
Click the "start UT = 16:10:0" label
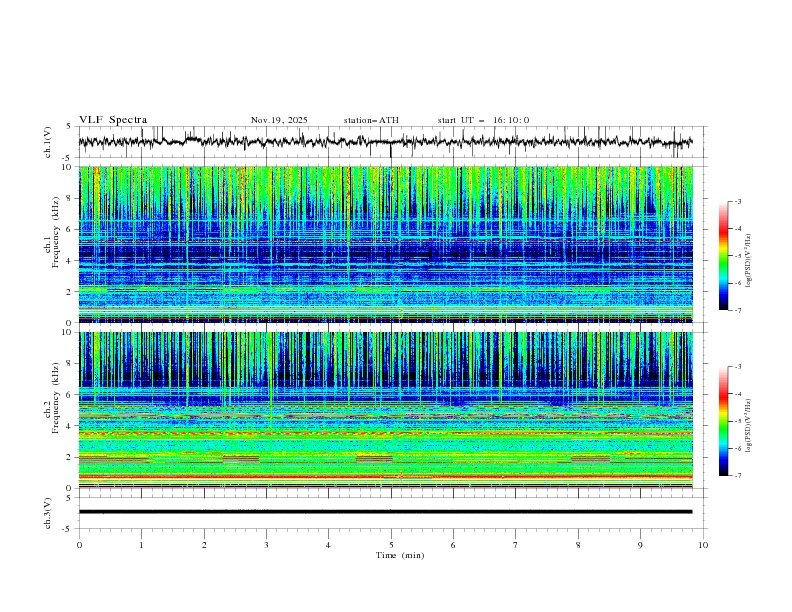483,120
